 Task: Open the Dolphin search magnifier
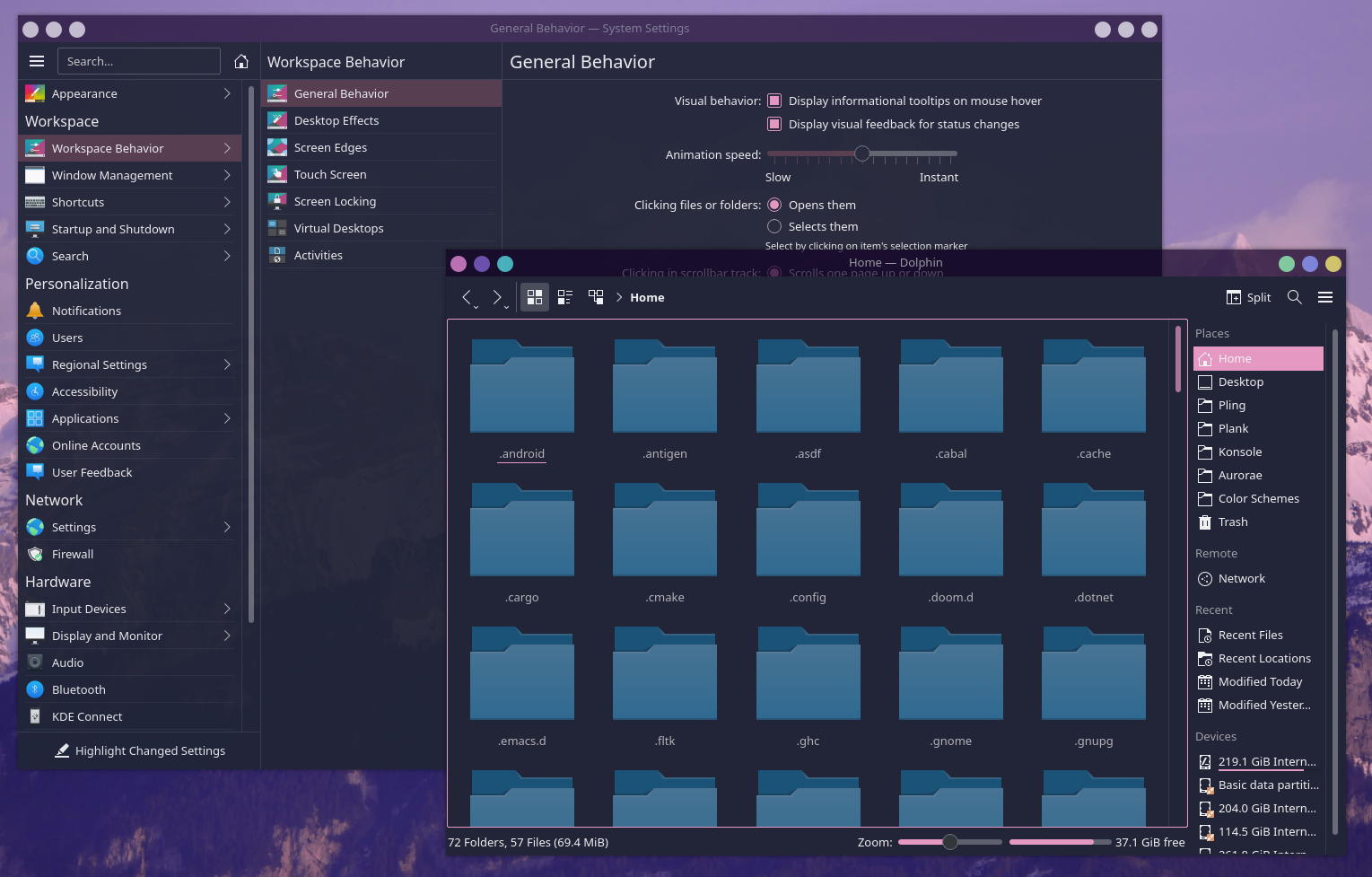tap(1295, 297)
